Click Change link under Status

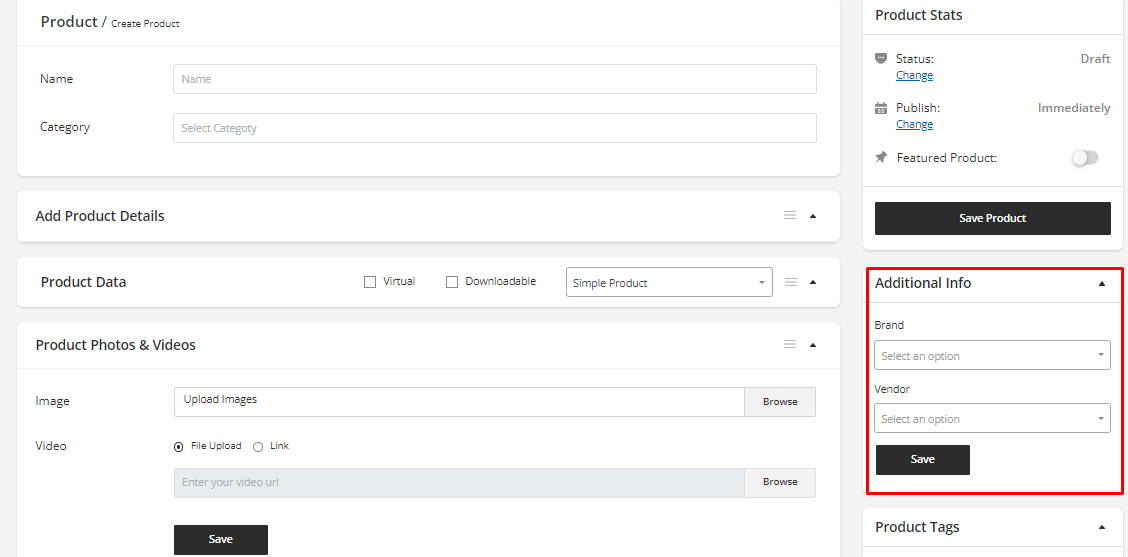[x=914, y=76]
